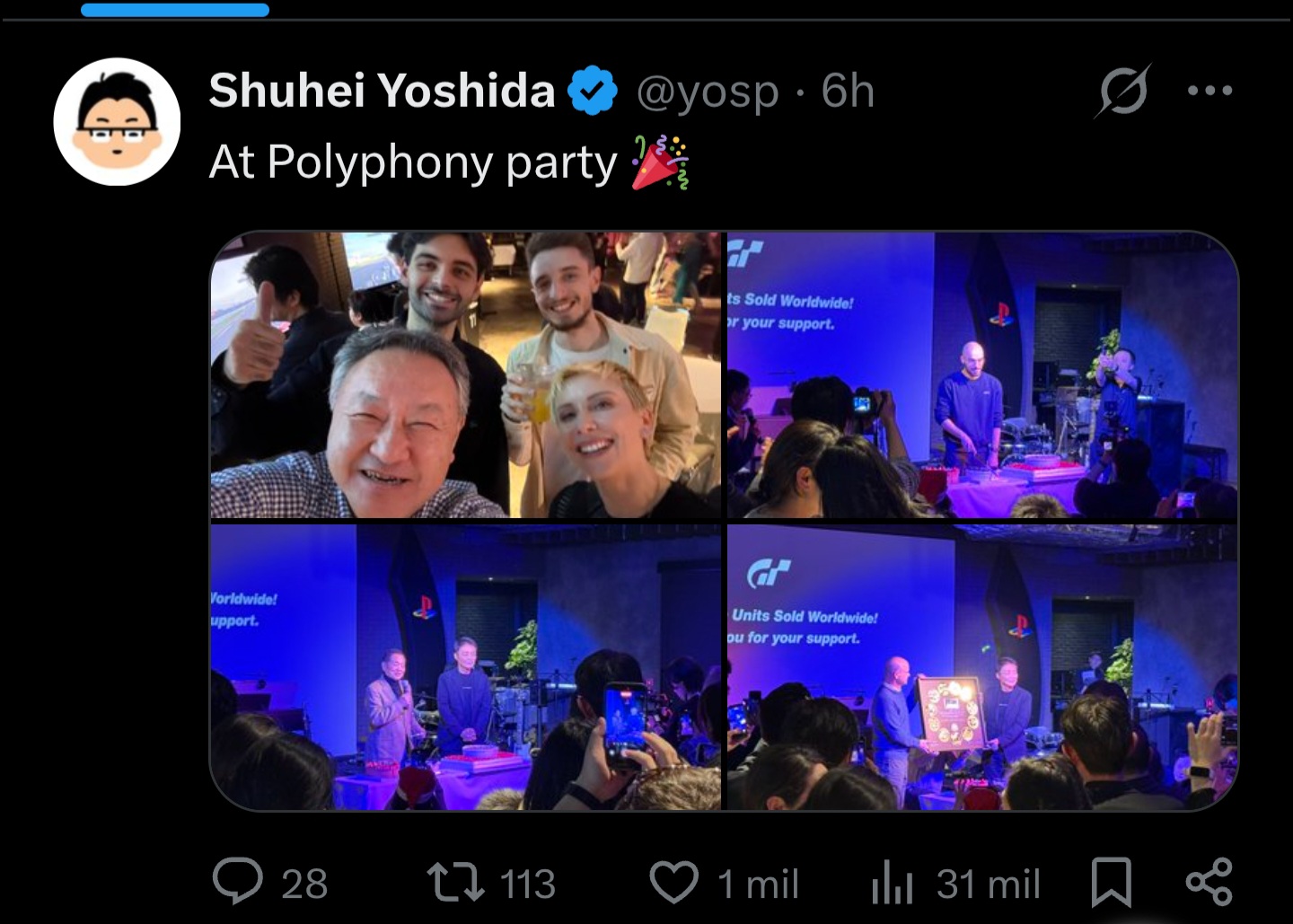The image size is (1293, 924).
Task: Bookmark this Polyphony party tweet
Action: [1111, 882]
